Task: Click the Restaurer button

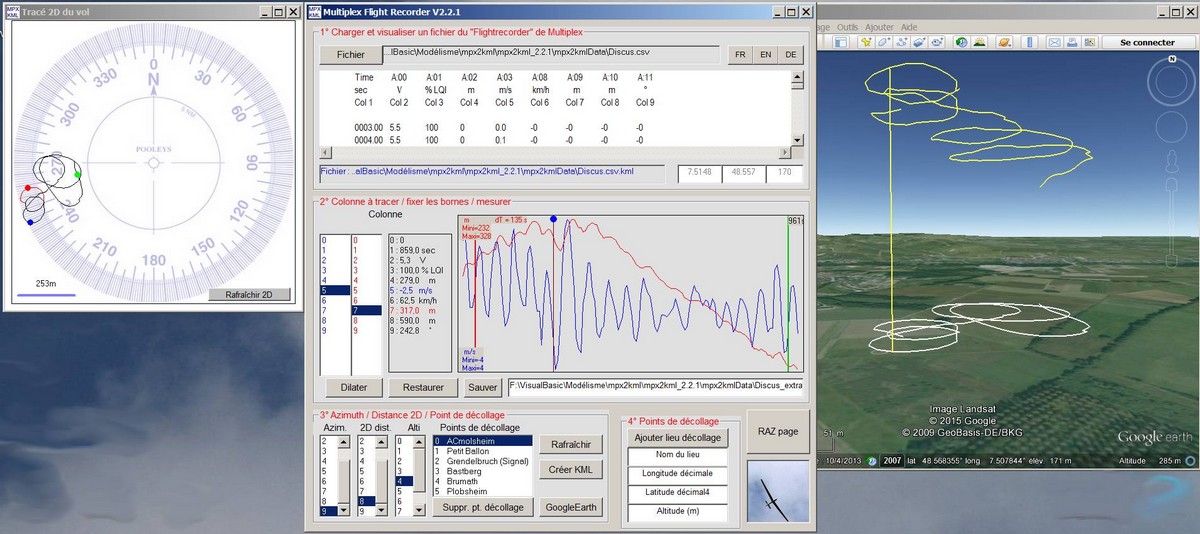Action: [x=424, y=387]
